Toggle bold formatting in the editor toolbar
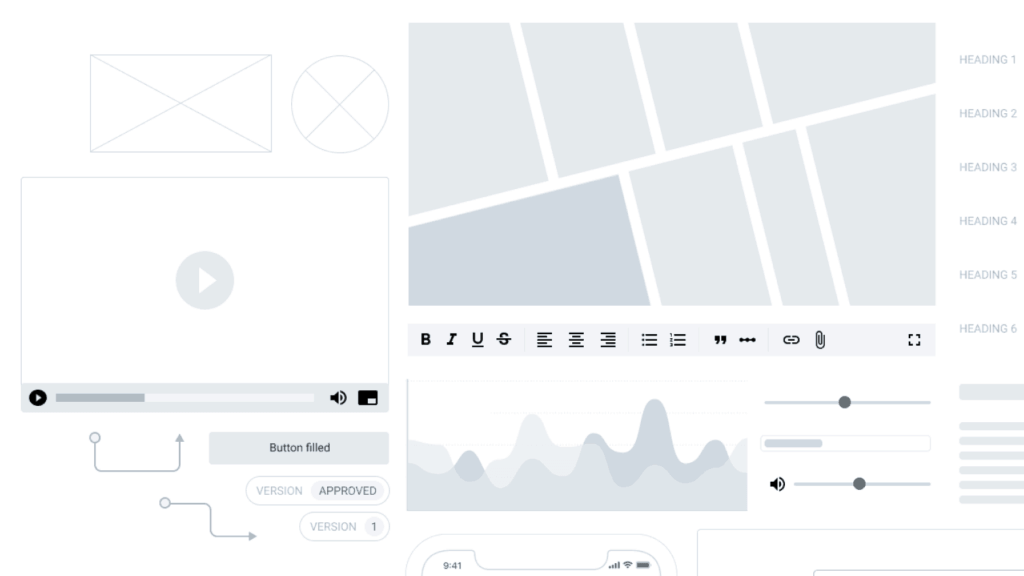 point(425,340)
